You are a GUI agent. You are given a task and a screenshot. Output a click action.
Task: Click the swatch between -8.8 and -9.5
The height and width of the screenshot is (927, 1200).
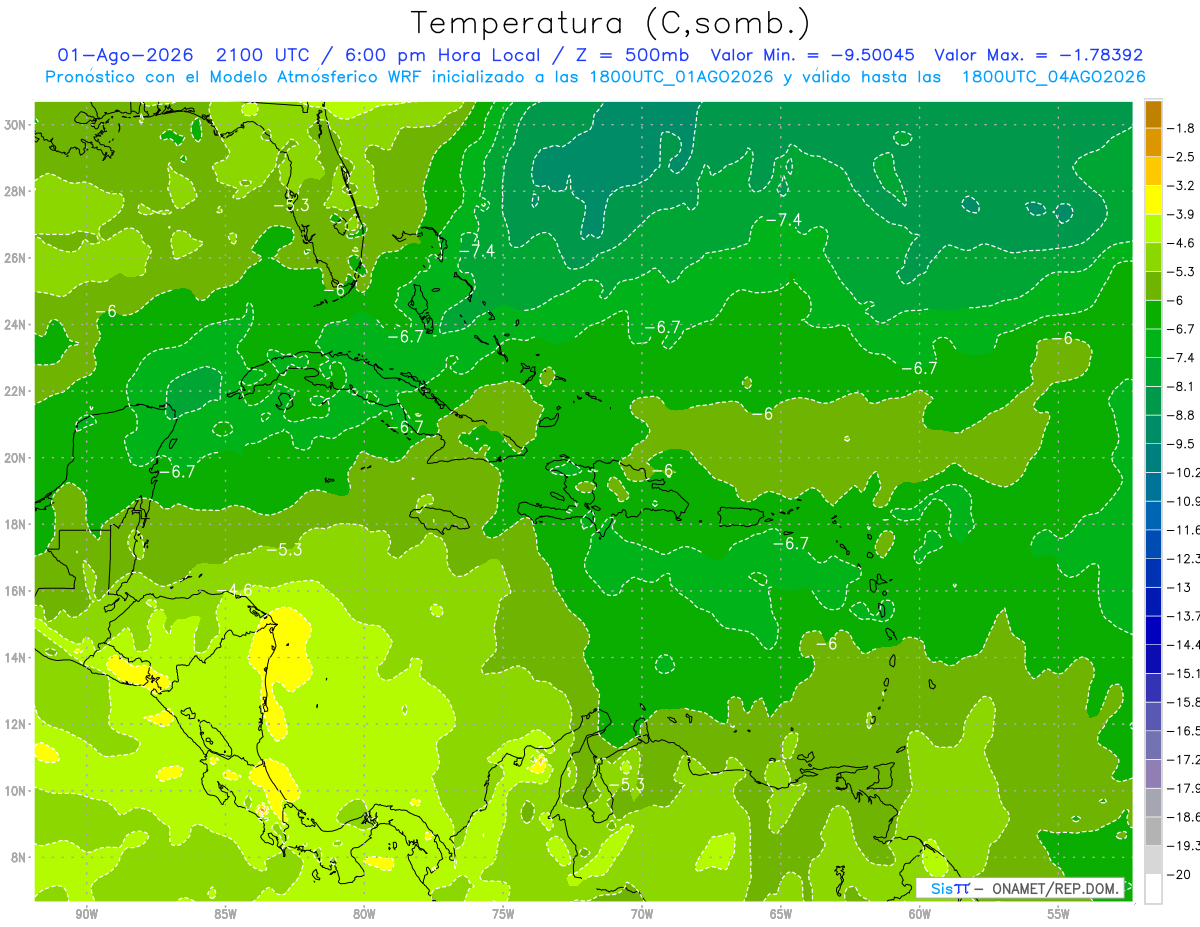pyautogui.click(x=1153, y=429)
